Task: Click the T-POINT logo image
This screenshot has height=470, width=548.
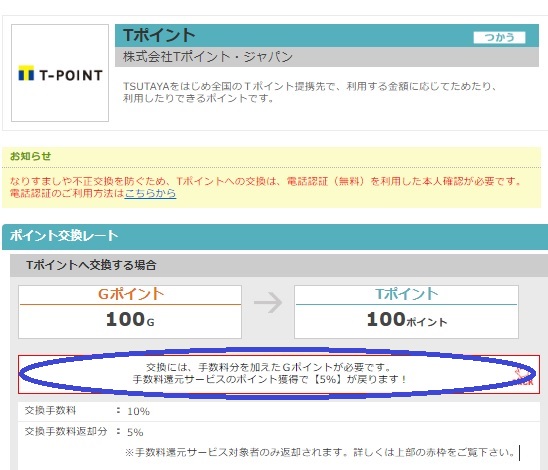Action: [x=60, y=73]
